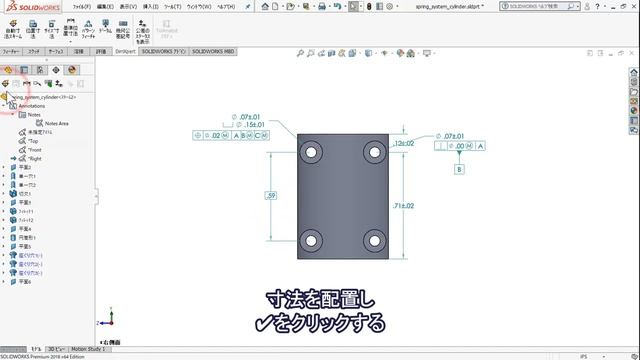The image size is (640, 360).
Task: Open the ファイル(F) menu
Action: point(82,7)
